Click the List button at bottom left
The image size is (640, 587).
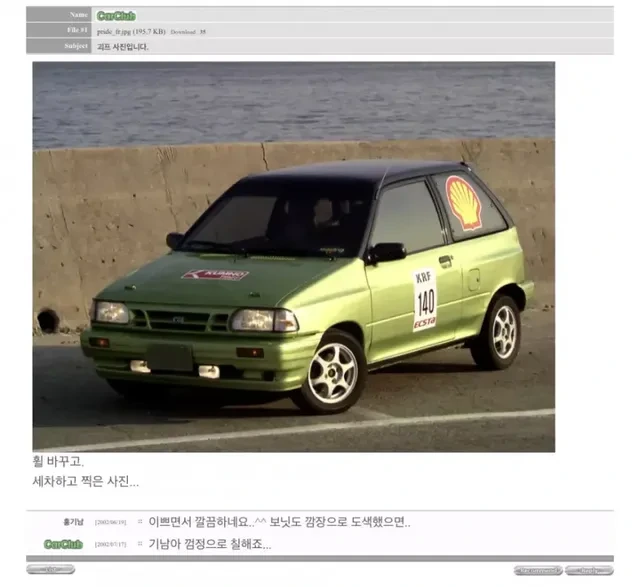coord(51,569)
